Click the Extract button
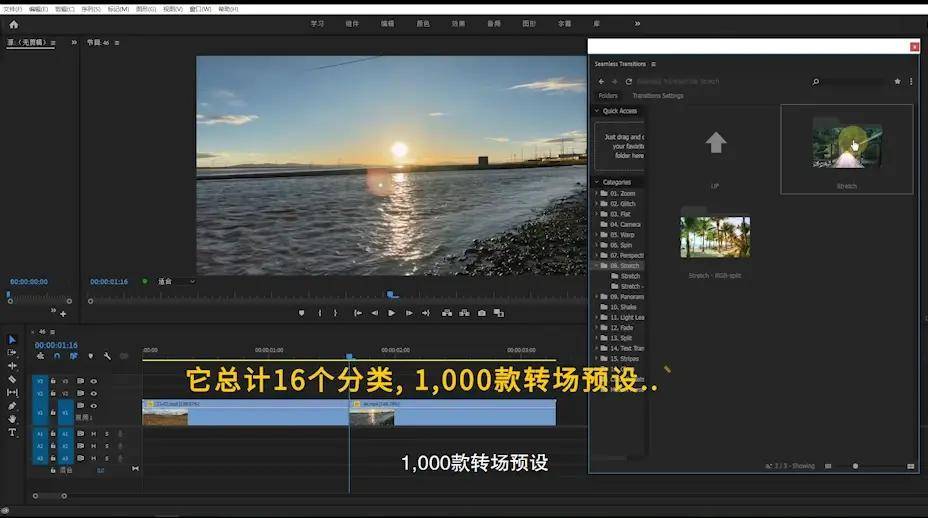This screenshot has height=518, width=928. pos(465,313)
